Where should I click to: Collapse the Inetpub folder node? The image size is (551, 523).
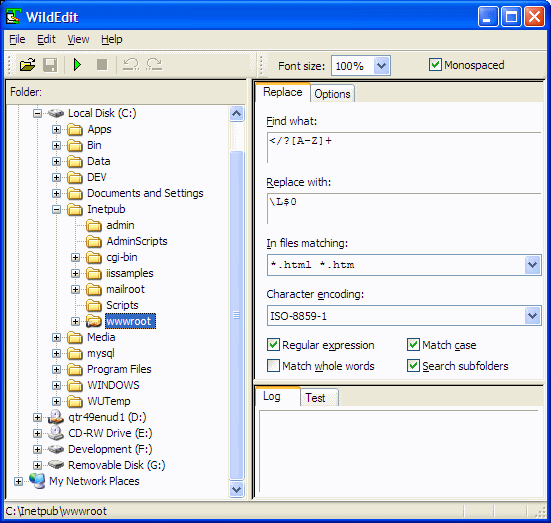(x=56, y=209)
